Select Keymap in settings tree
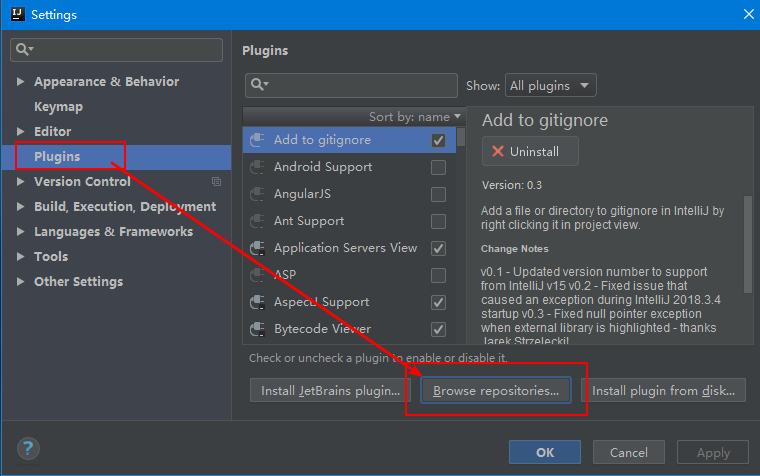 [58, 107]
